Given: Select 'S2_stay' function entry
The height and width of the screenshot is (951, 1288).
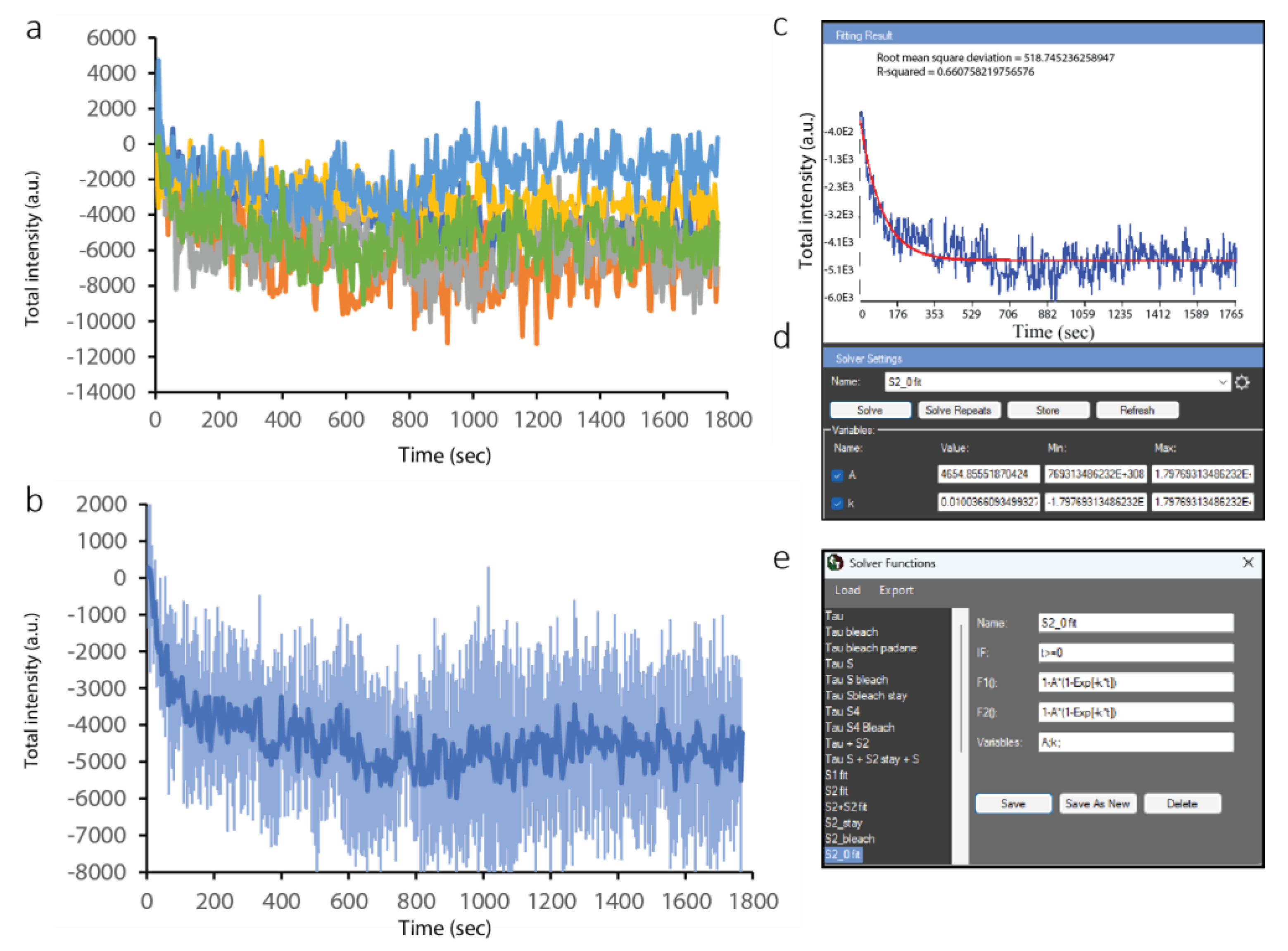Looking at the screenshot, I should pos(844,823).
